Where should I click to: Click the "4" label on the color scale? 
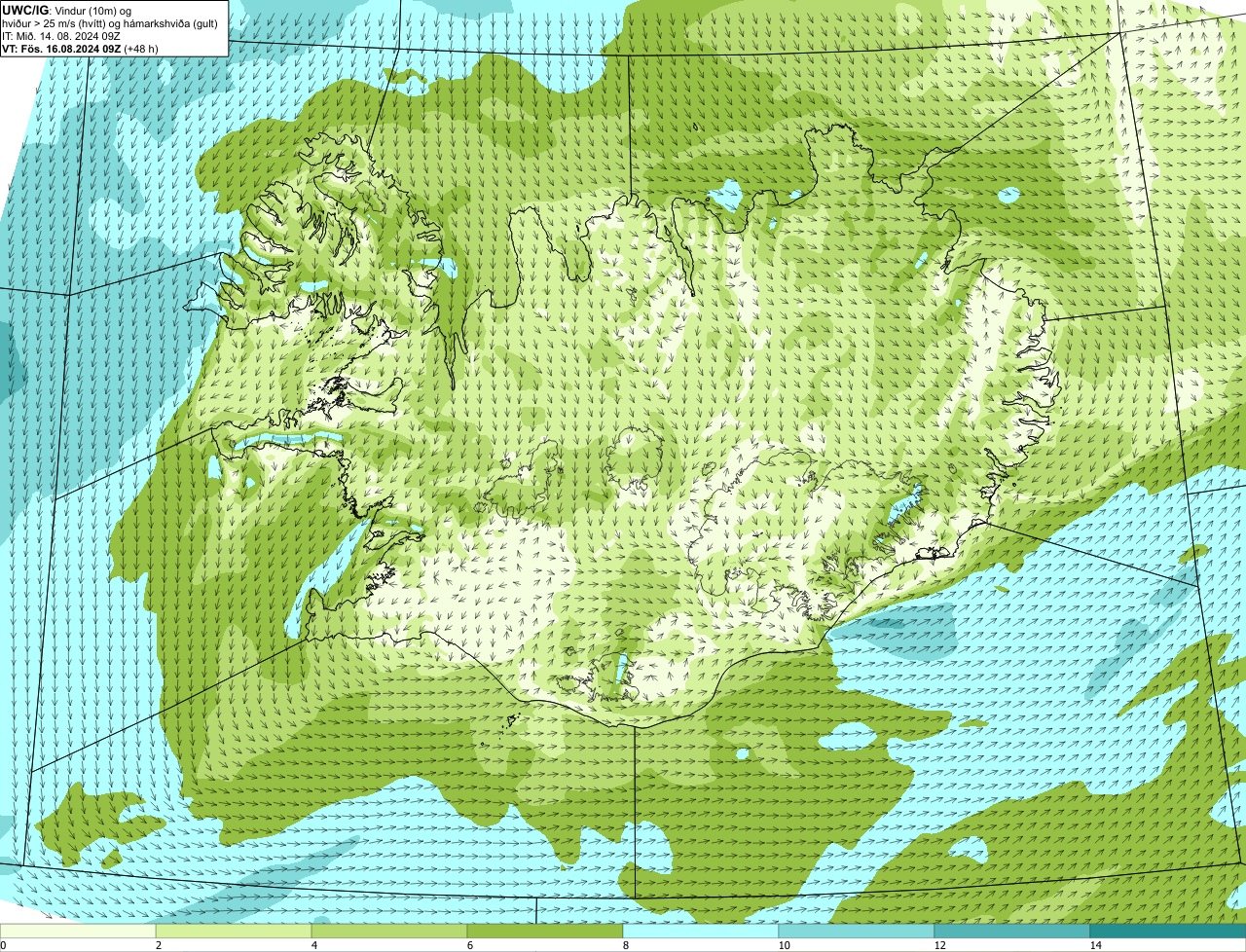click(313, 945)
